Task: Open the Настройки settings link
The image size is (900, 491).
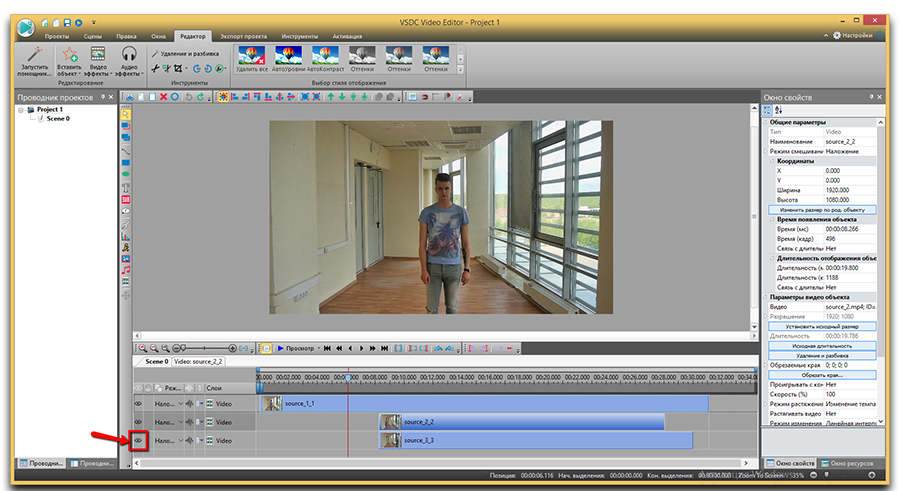Action: pyautogui.click(x=853, y=36)
